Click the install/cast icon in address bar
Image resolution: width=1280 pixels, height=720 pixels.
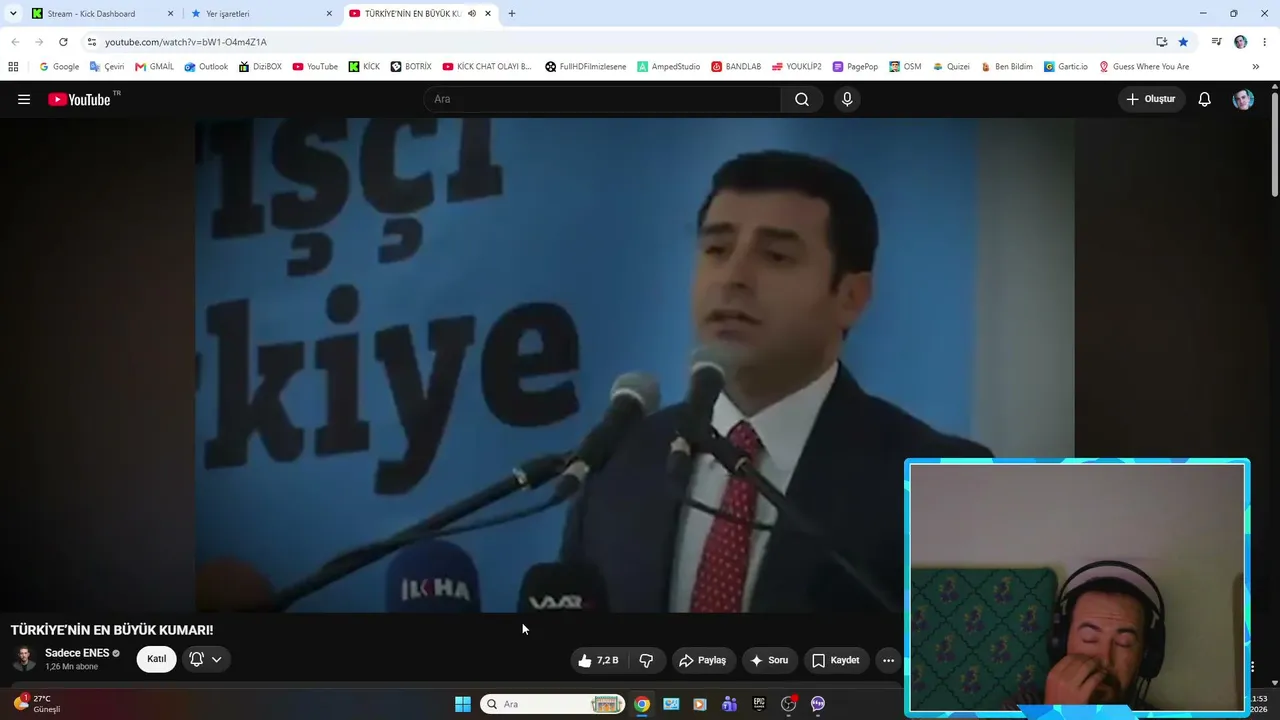pyautogui.click(x=1161, y=42)
